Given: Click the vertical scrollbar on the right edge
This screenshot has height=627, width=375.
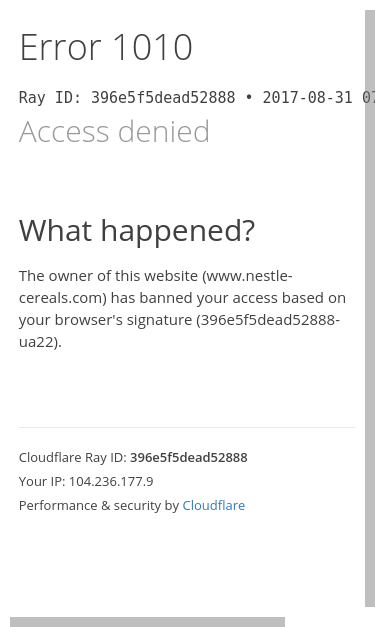Looking at the screenshot, I should 370,308.
